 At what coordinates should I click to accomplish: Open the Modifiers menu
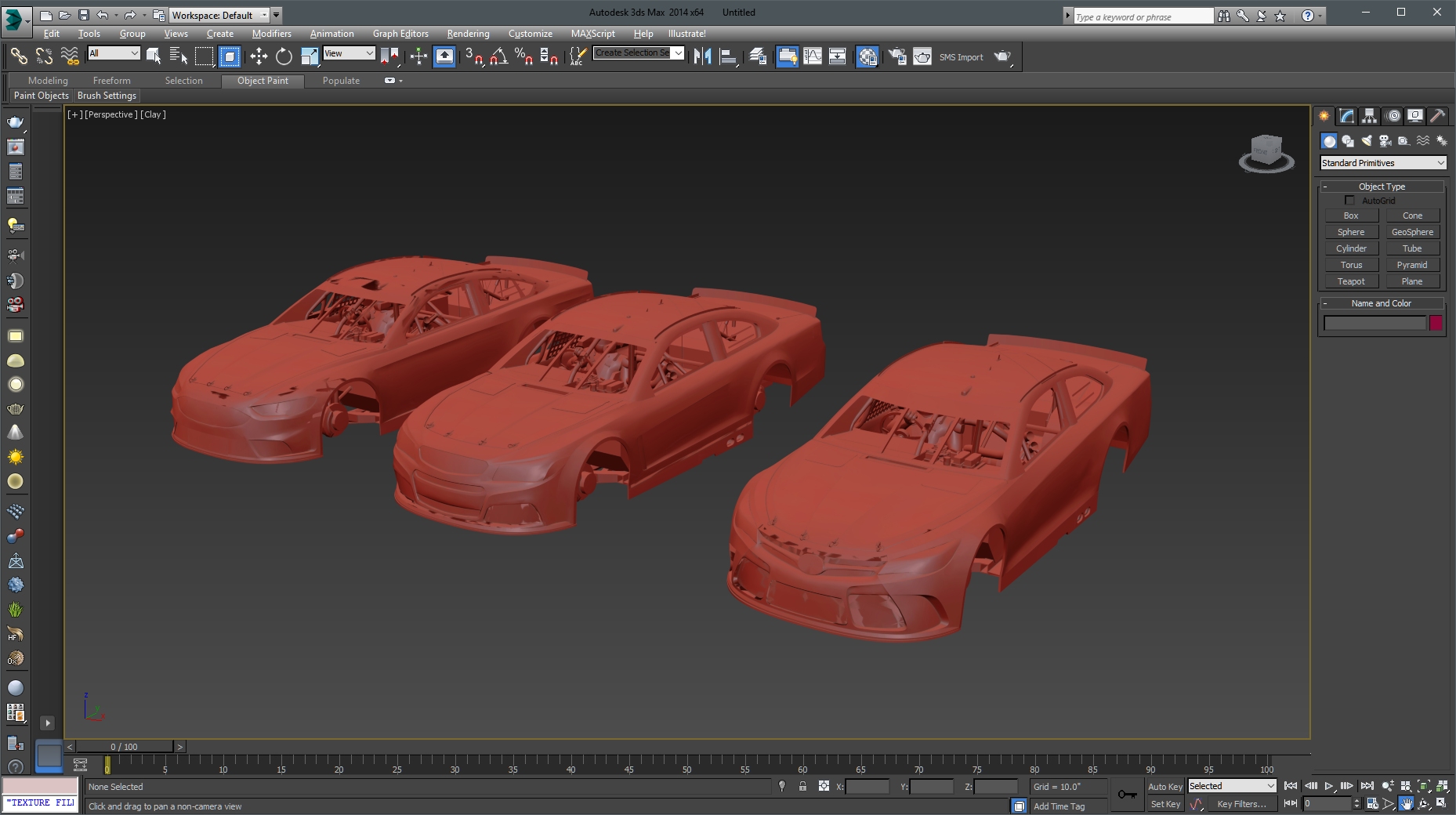coord(271,34)
